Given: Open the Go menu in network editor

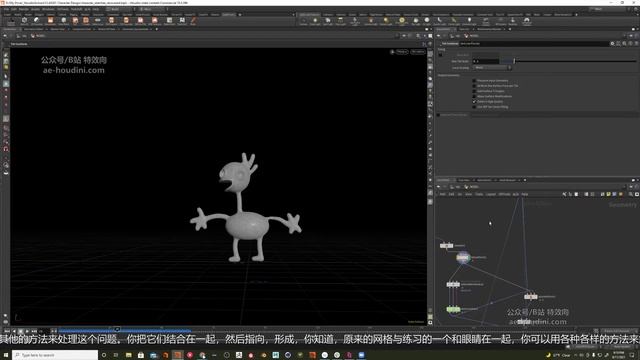Looking at the screenshot, I should (x=460, y=194).
